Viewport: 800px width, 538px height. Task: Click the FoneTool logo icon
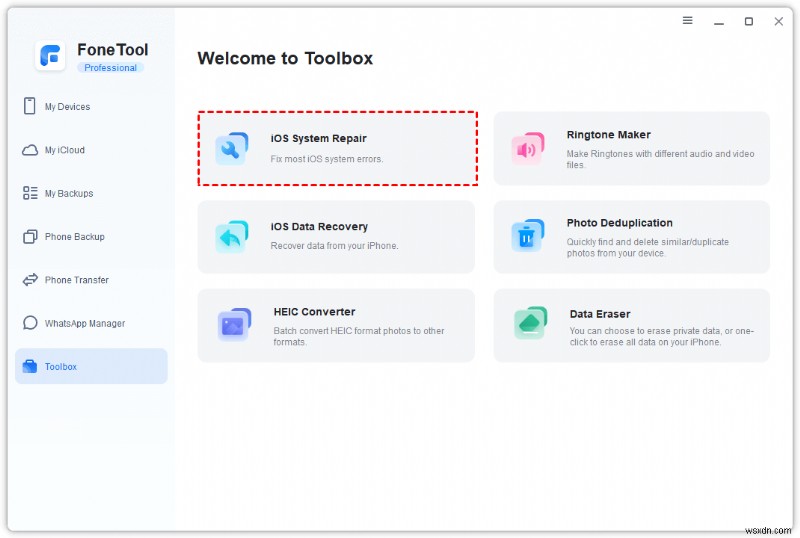click(50, 55)
